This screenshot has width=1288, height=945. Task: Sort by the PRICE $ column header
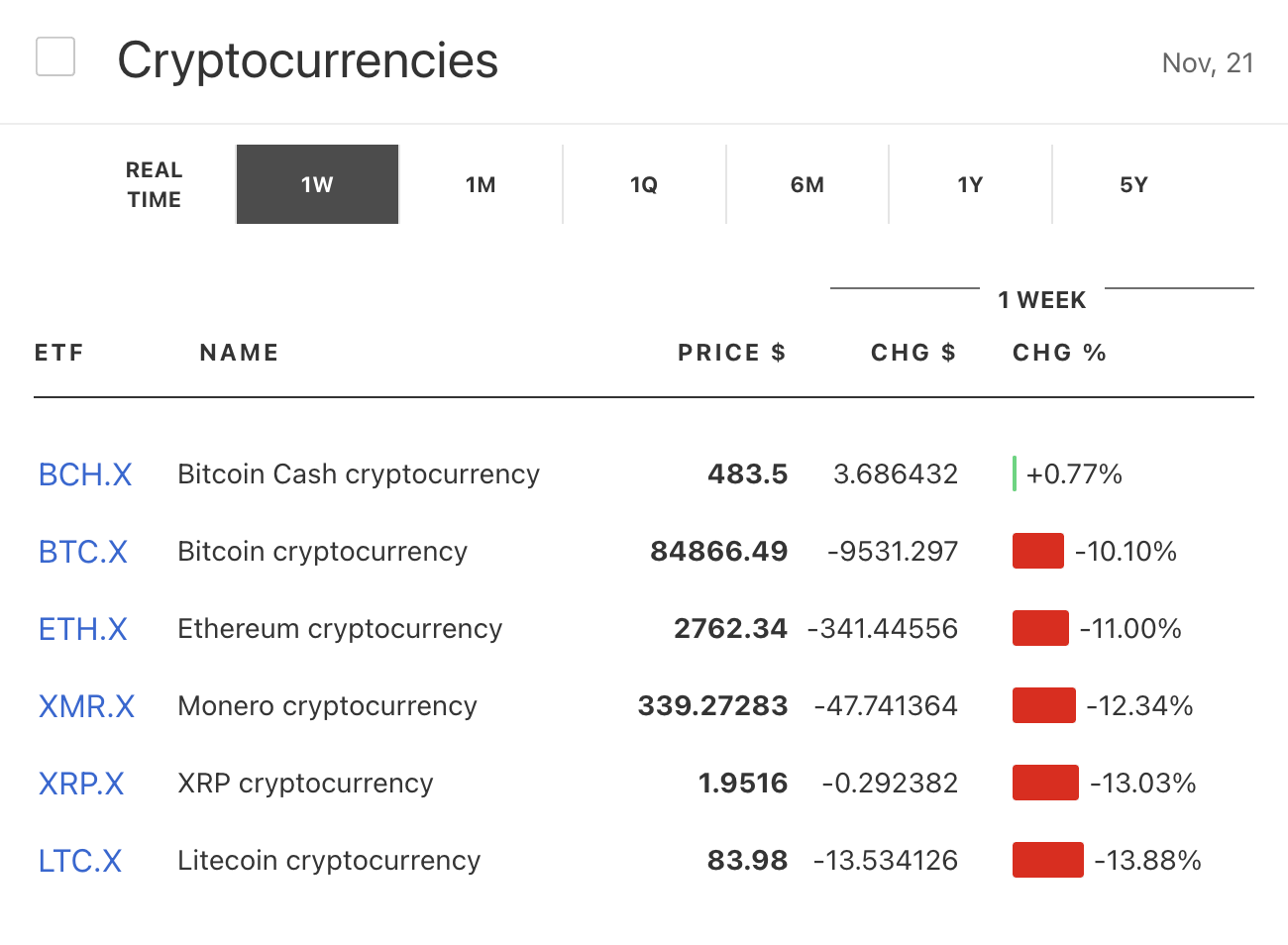(731, 353)
